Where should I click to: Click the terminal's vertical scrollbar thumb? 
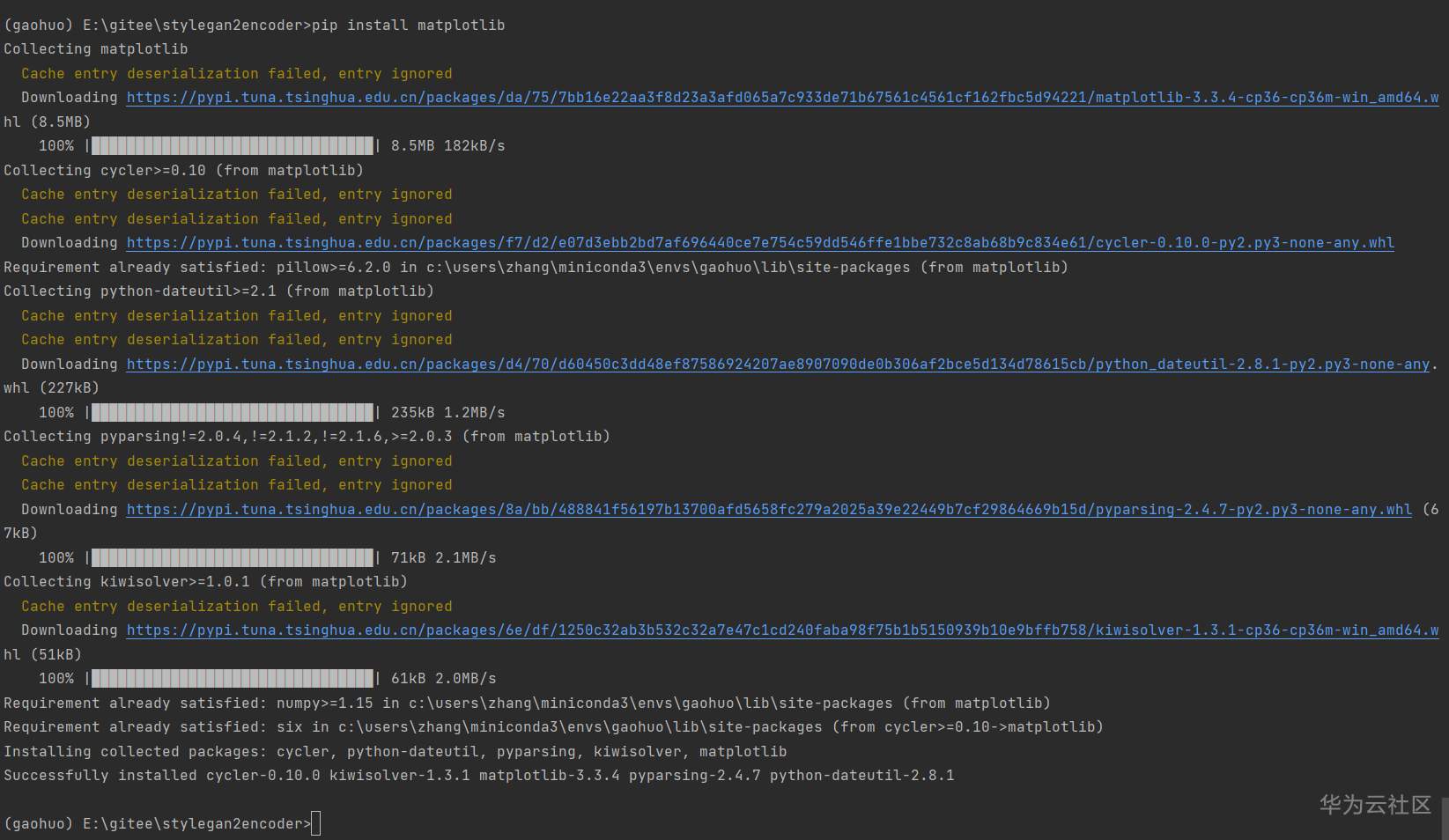[x=1445, y=818]
